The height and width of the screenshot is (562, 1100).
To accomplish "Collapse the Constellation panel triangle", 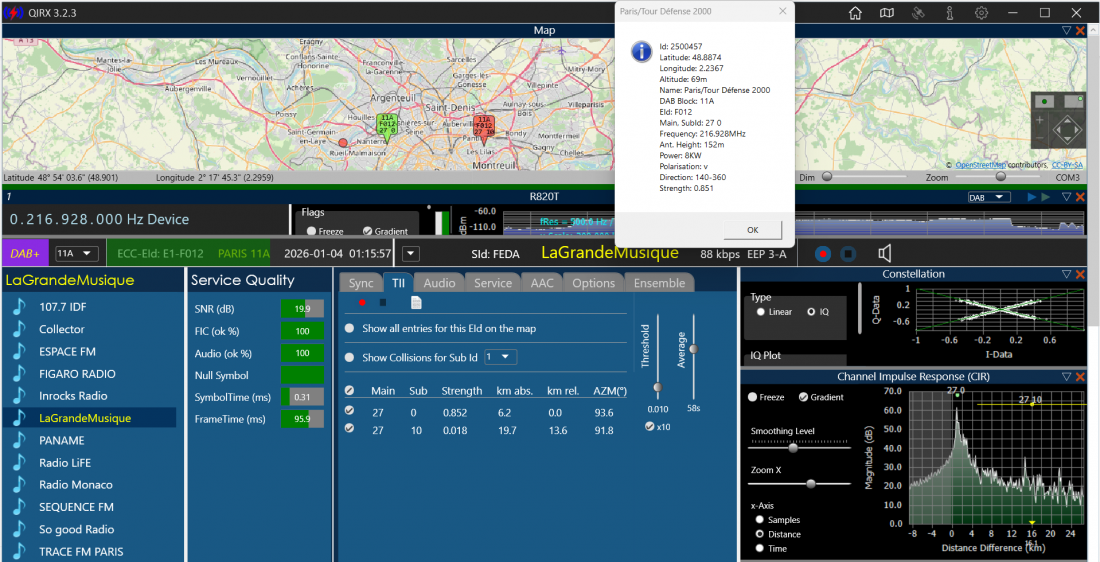I will pos(1066,274).
